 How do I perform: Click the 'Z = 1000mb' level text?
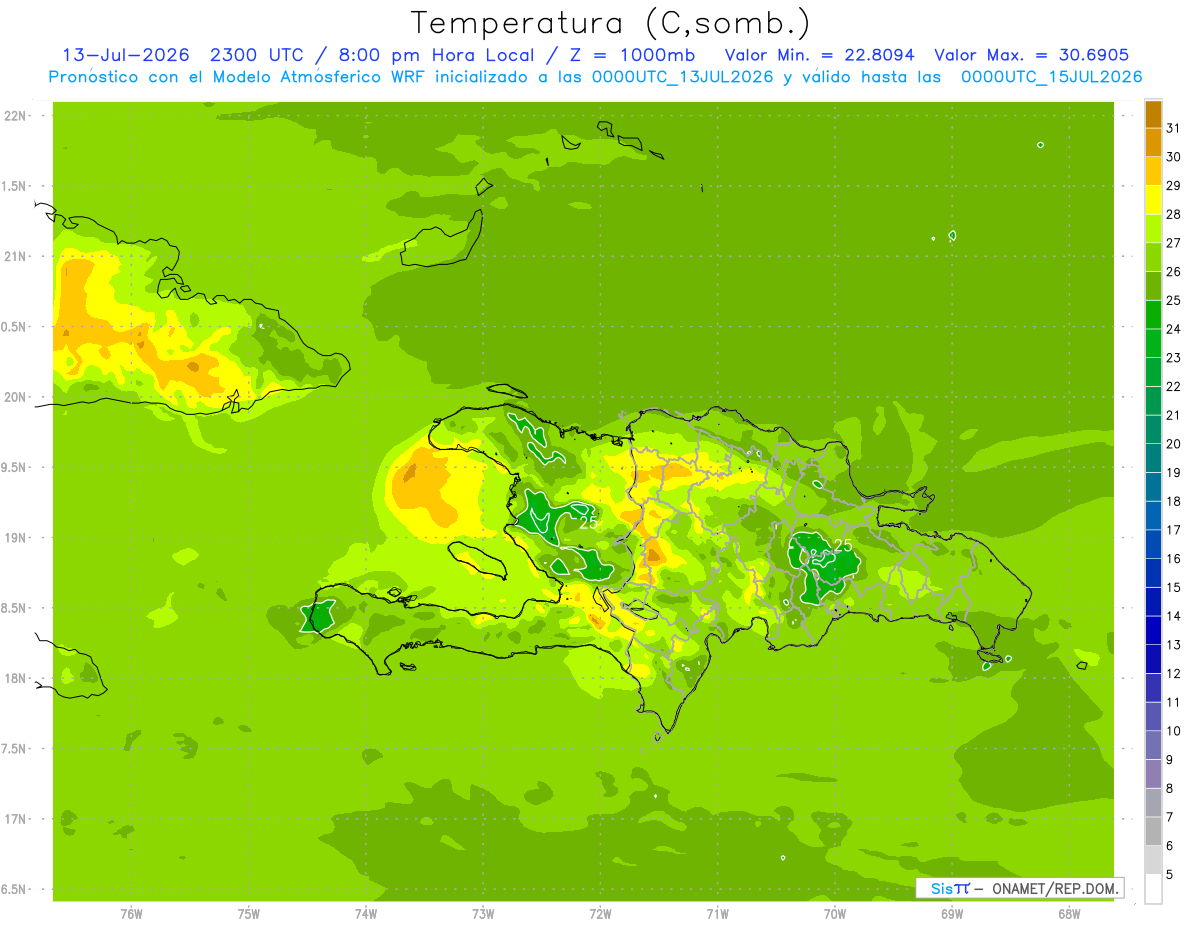tap(635, 55)
